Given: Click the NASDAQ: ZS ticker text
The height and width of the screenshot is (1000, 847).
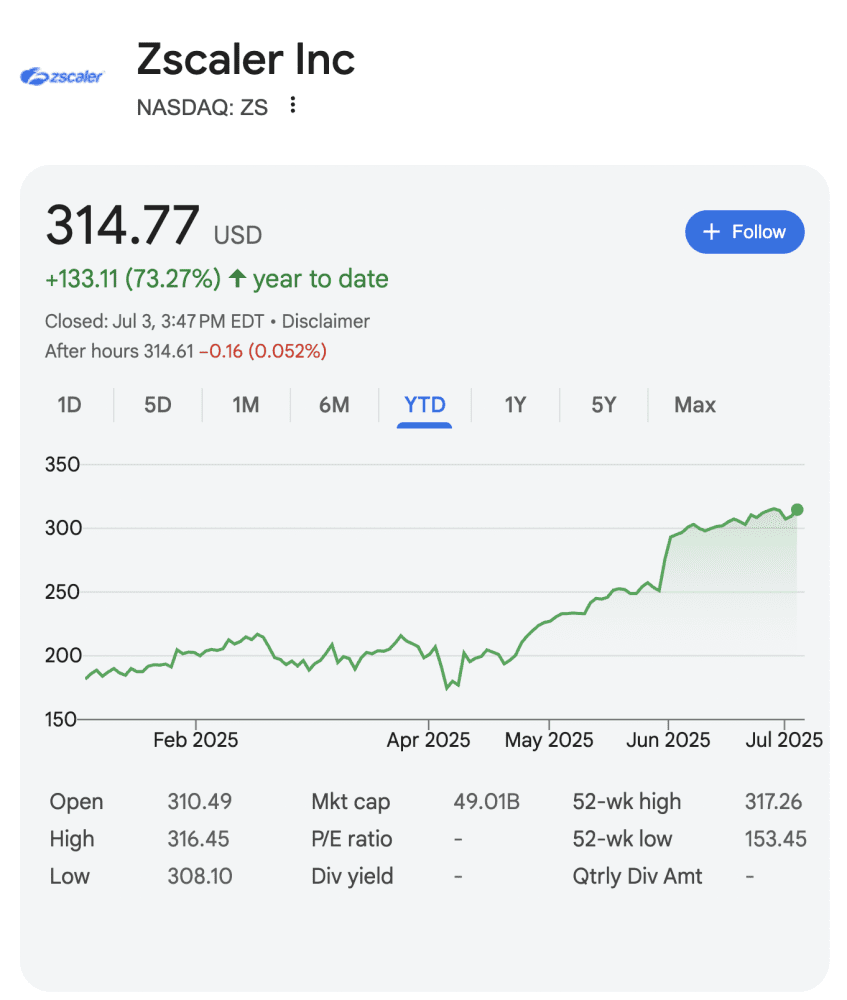Looking at the screenshot, I should [202, 107].
